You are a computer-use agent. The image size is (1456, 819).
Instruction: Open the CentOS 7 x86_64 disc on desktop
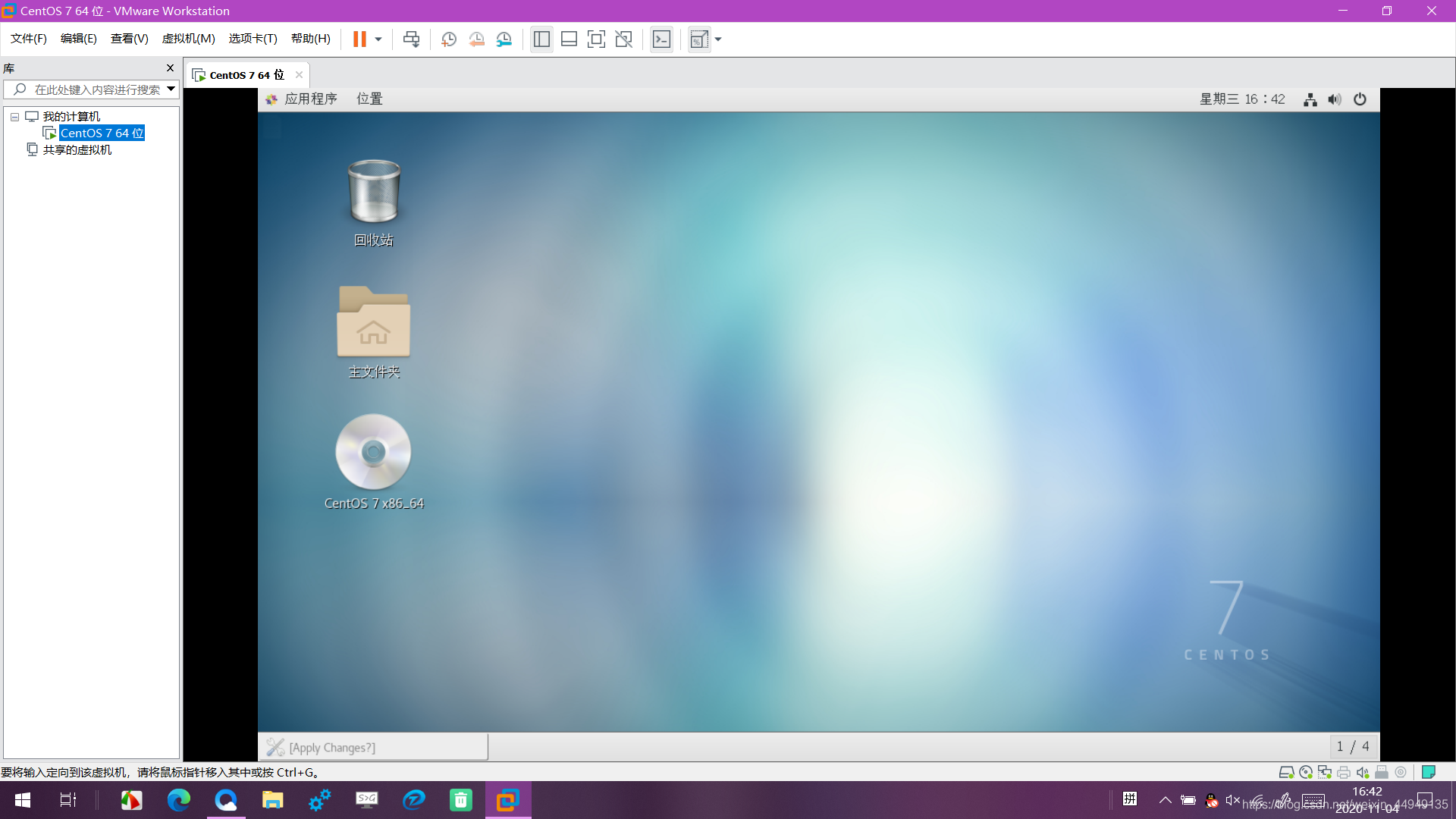[373, 451]
